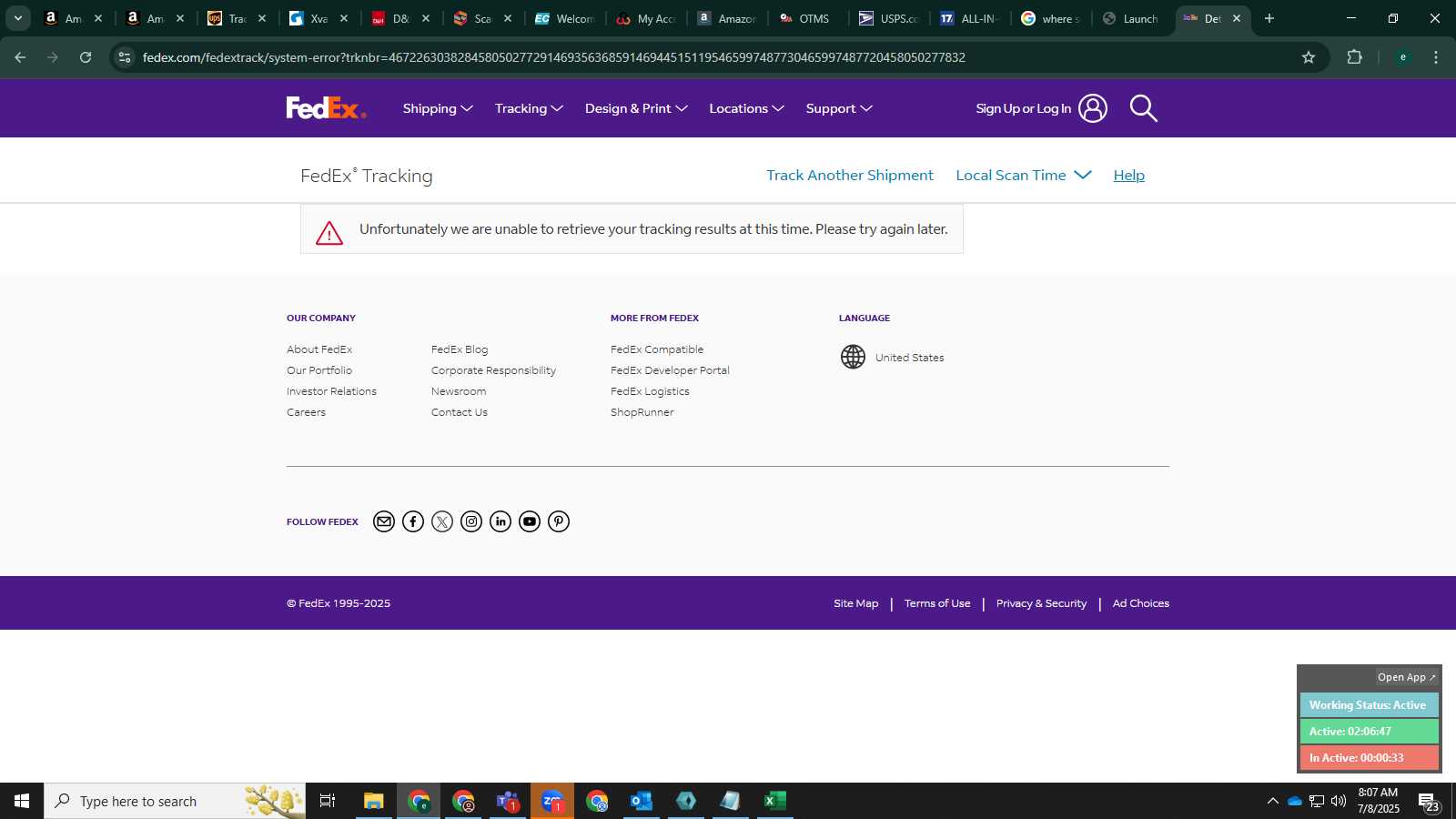Expand the Tracking menu
Viewport: 1456px width, 819px height.
[x=529, y=108]
